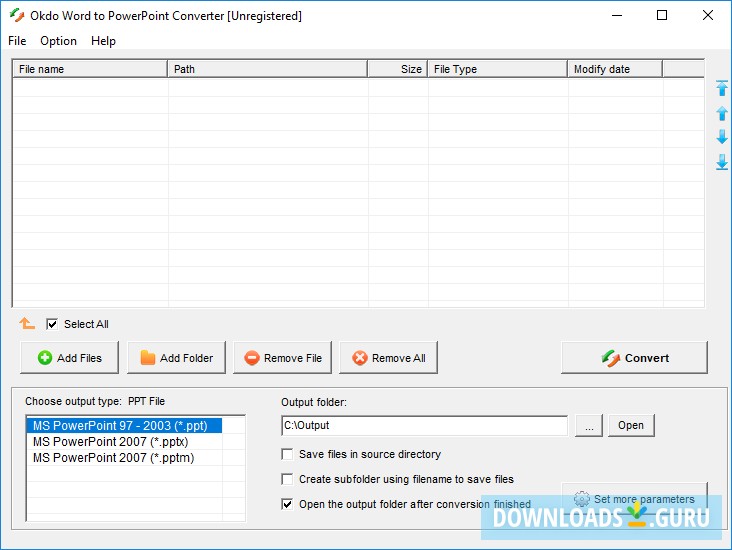Click the move-up arrow icon
This screenshot has width=732, height=550.
click(x=722, y=113)
